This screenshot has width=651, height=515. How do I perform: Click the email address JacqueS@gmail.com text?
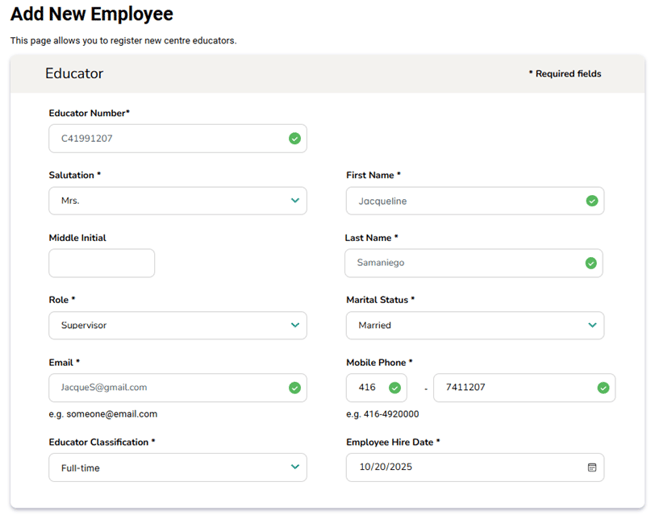pyautogui.click(x=104, y=387)
